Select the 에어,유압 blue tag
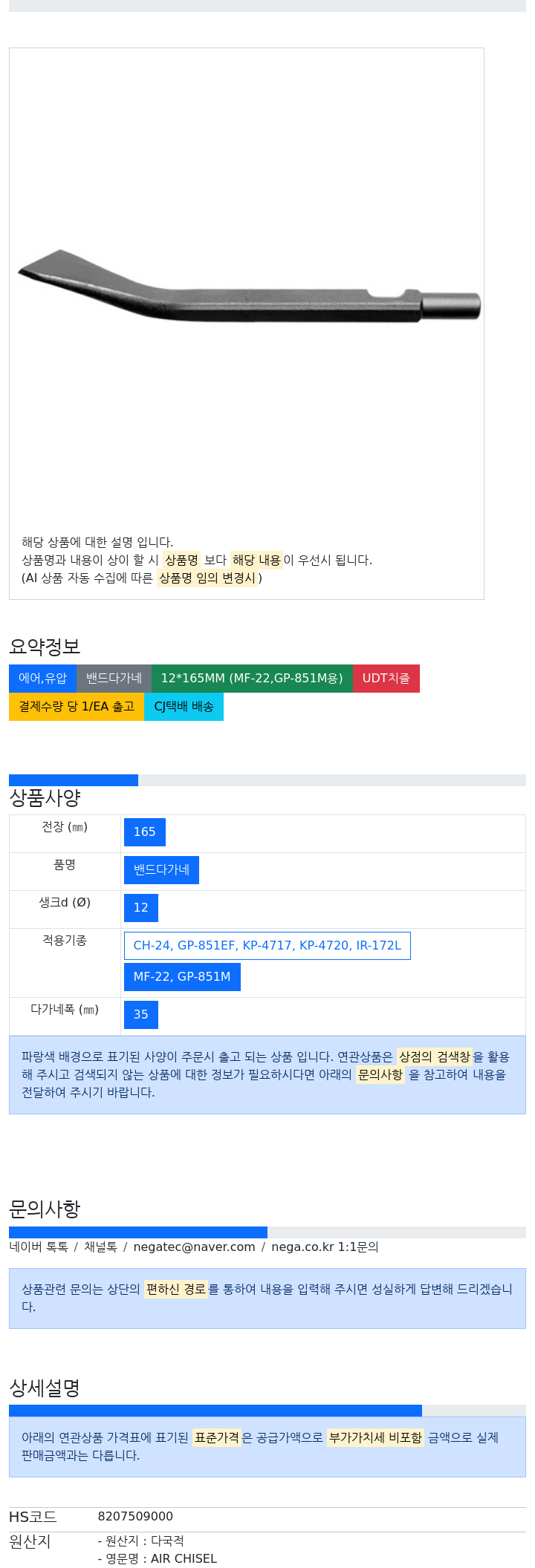The image size is (535, 1568). 42,679
